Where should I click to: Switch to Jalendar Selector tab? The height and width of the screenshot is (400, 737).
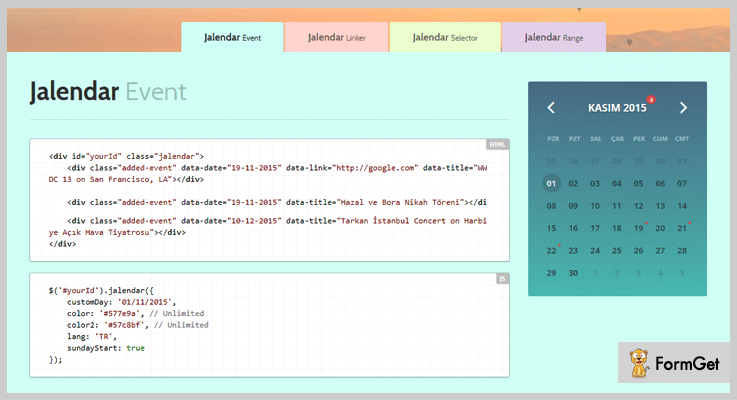[x=445, y=37]
